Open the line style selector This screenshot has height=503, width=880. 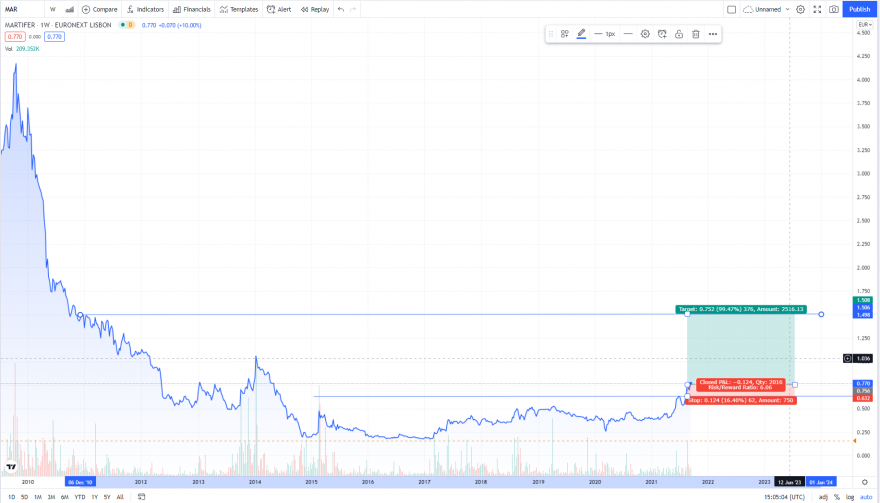pos(628,34)
